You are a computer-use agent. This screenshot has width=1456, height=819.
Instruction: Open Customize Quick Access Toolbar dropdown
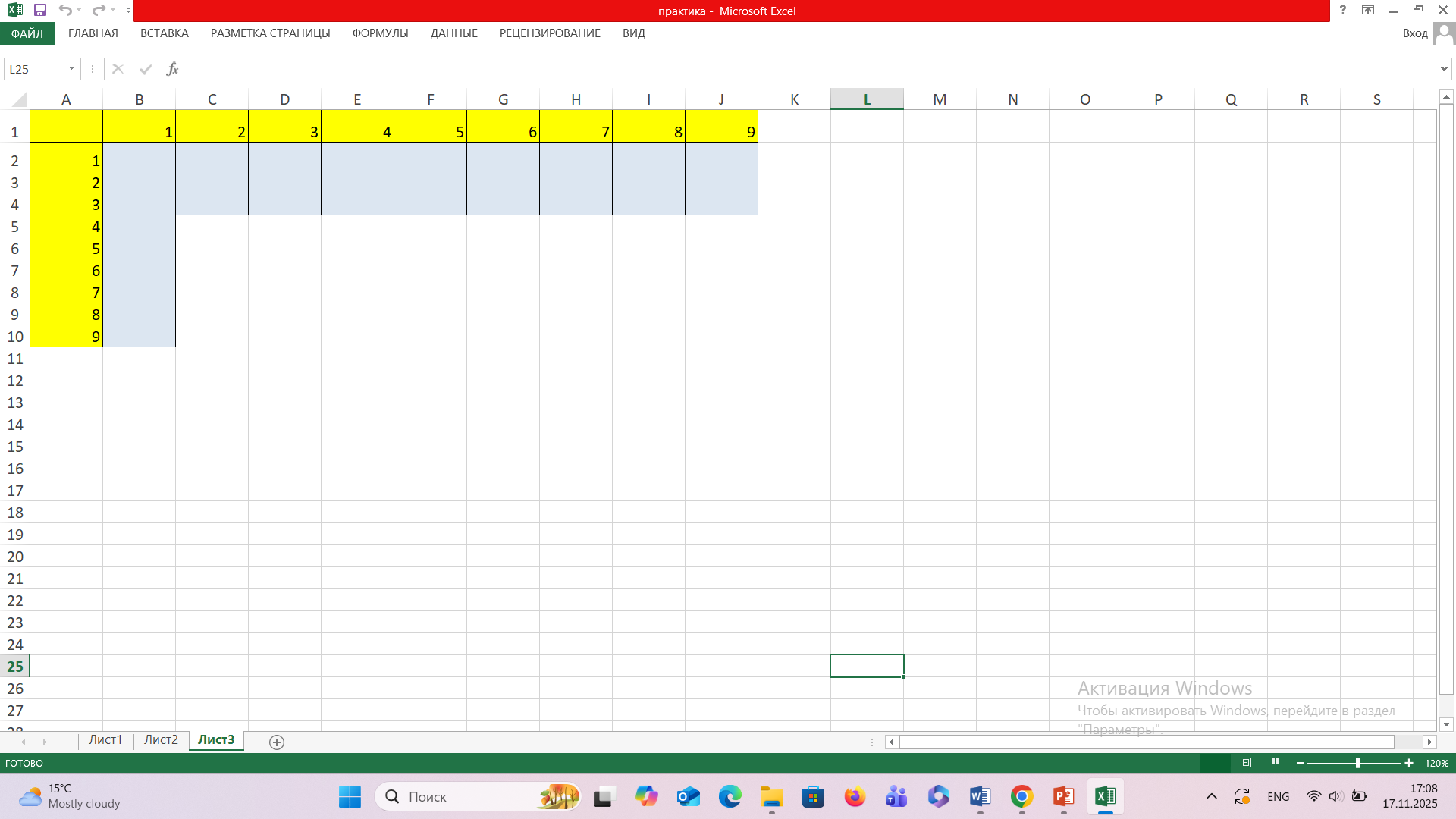[128, 11]
